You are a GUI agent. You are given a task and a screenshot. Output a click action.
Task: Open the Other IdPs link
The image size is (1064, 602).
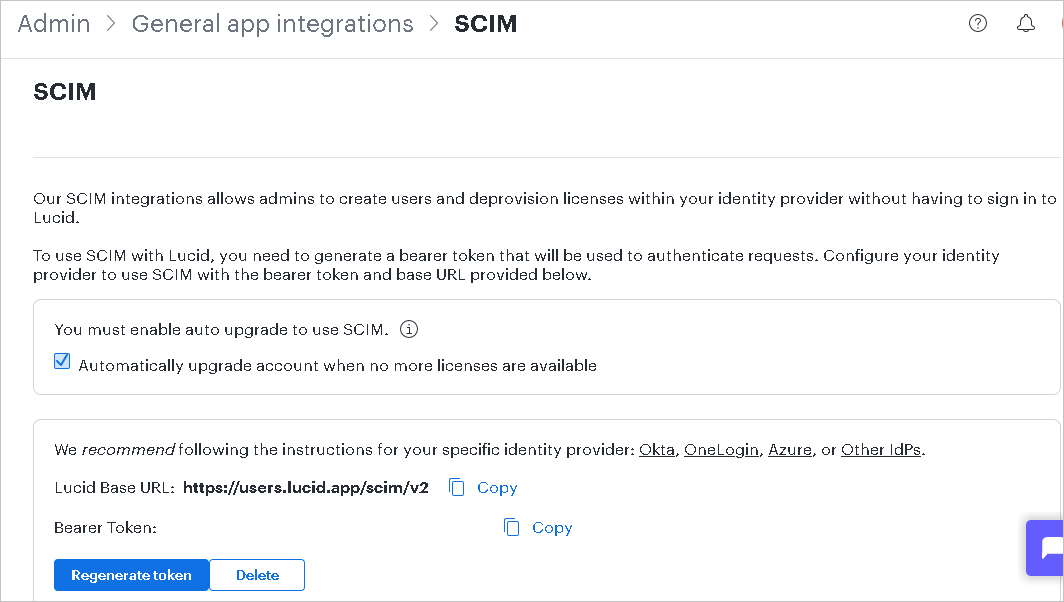point(881,450)
